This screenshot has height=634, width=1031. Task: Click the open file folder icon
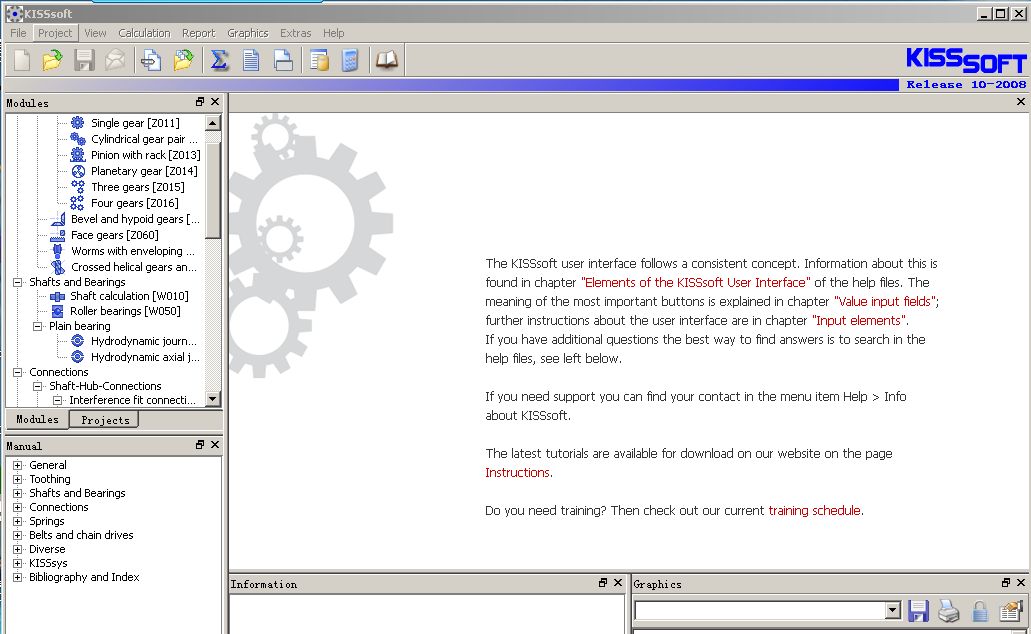click(52, 61)
